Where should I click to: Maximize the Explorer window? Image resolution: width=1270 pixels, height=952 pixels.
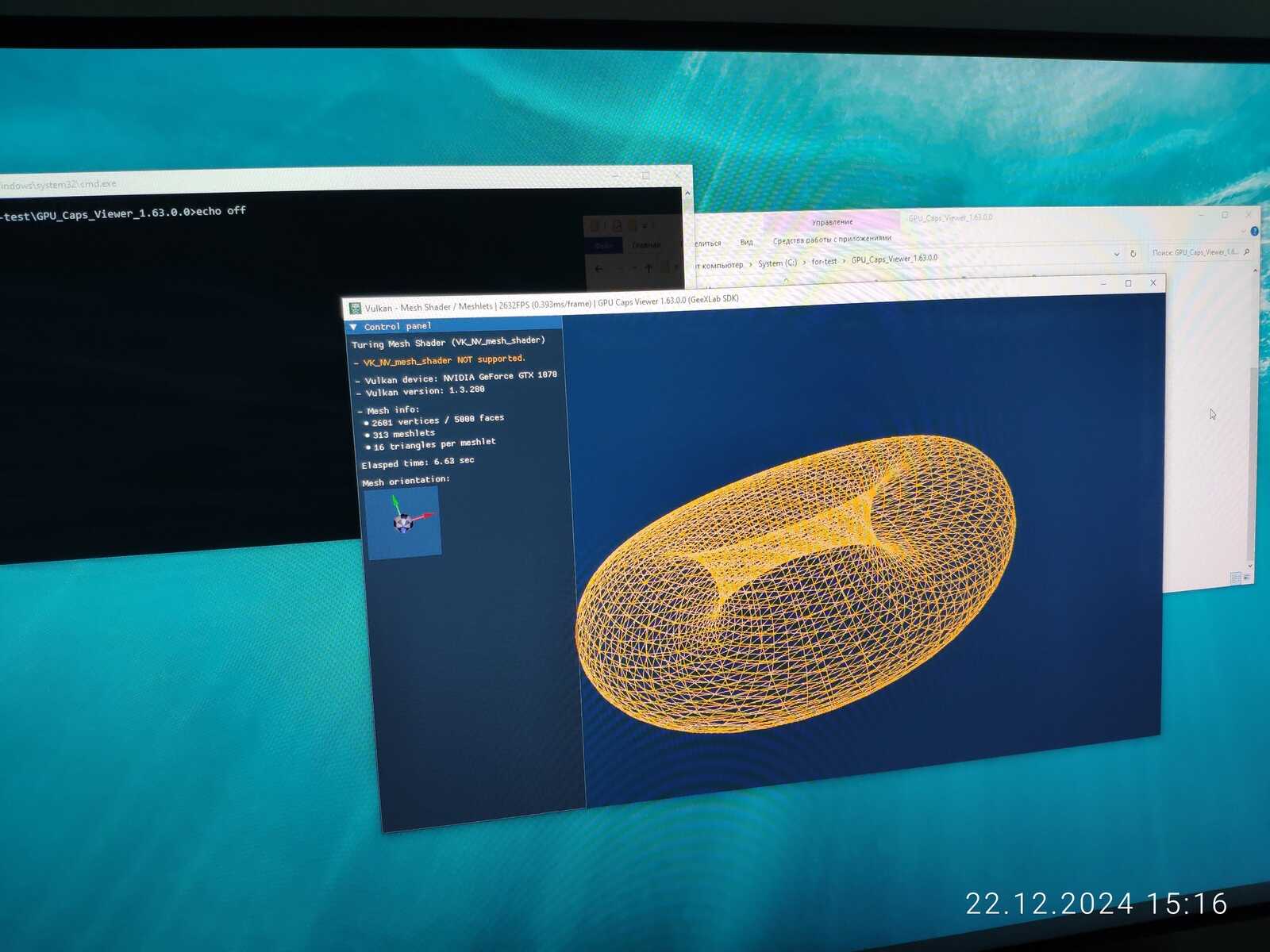pyautogui.click(x=1225, y=215)
